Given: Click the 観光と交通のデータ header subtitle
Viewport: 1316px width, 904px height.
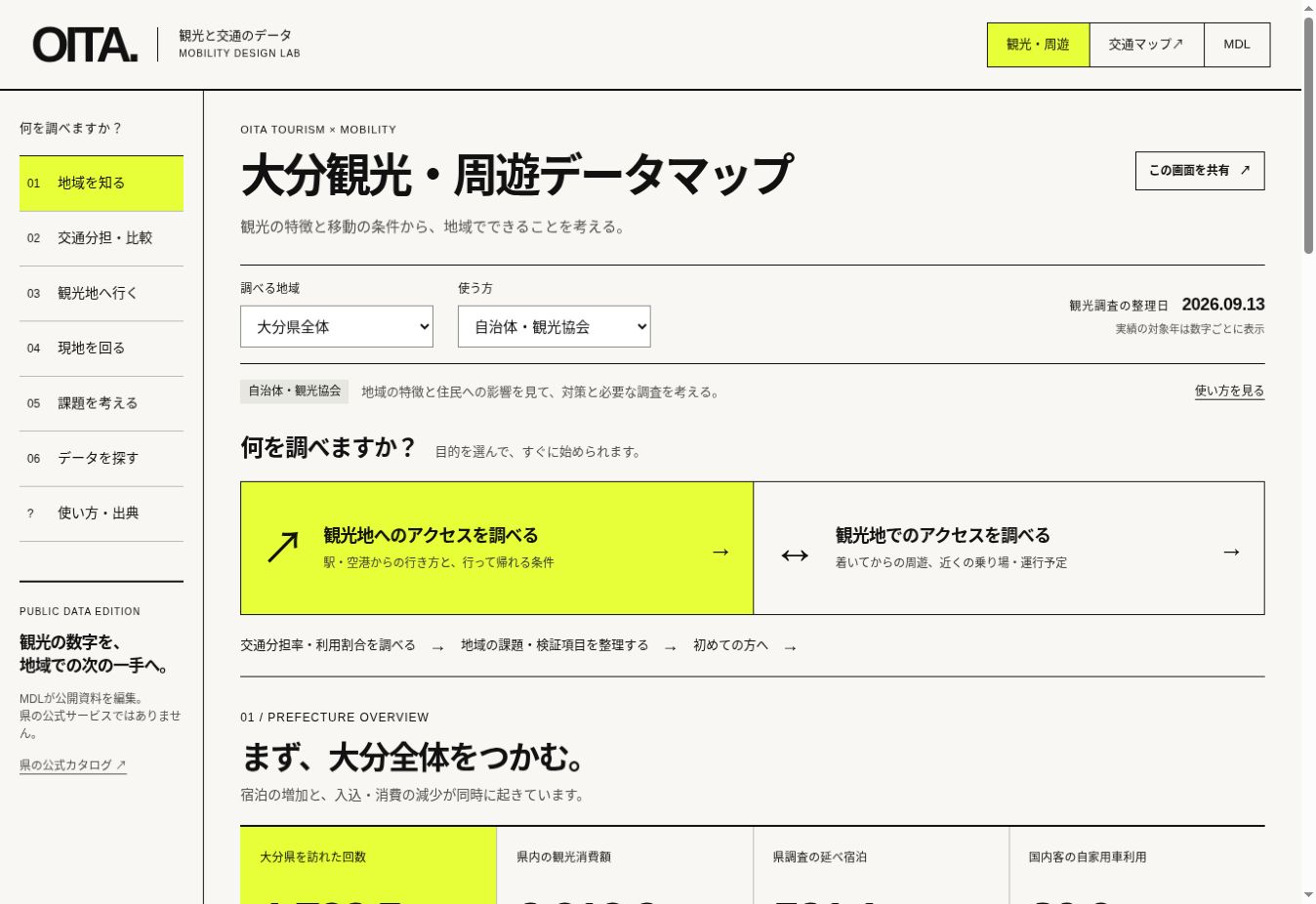Looking at the screenshot, I should tap(235, 35).
